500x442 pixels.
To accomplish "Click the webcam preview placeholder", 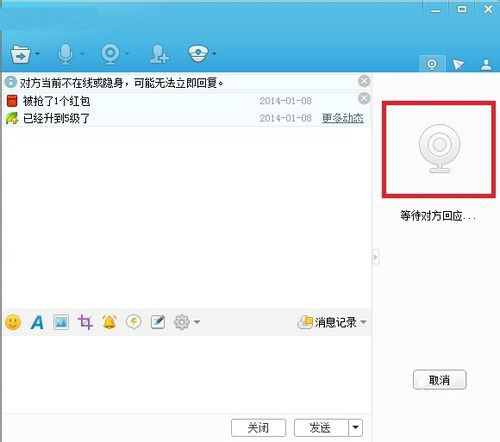I will (x=439, y=149).
